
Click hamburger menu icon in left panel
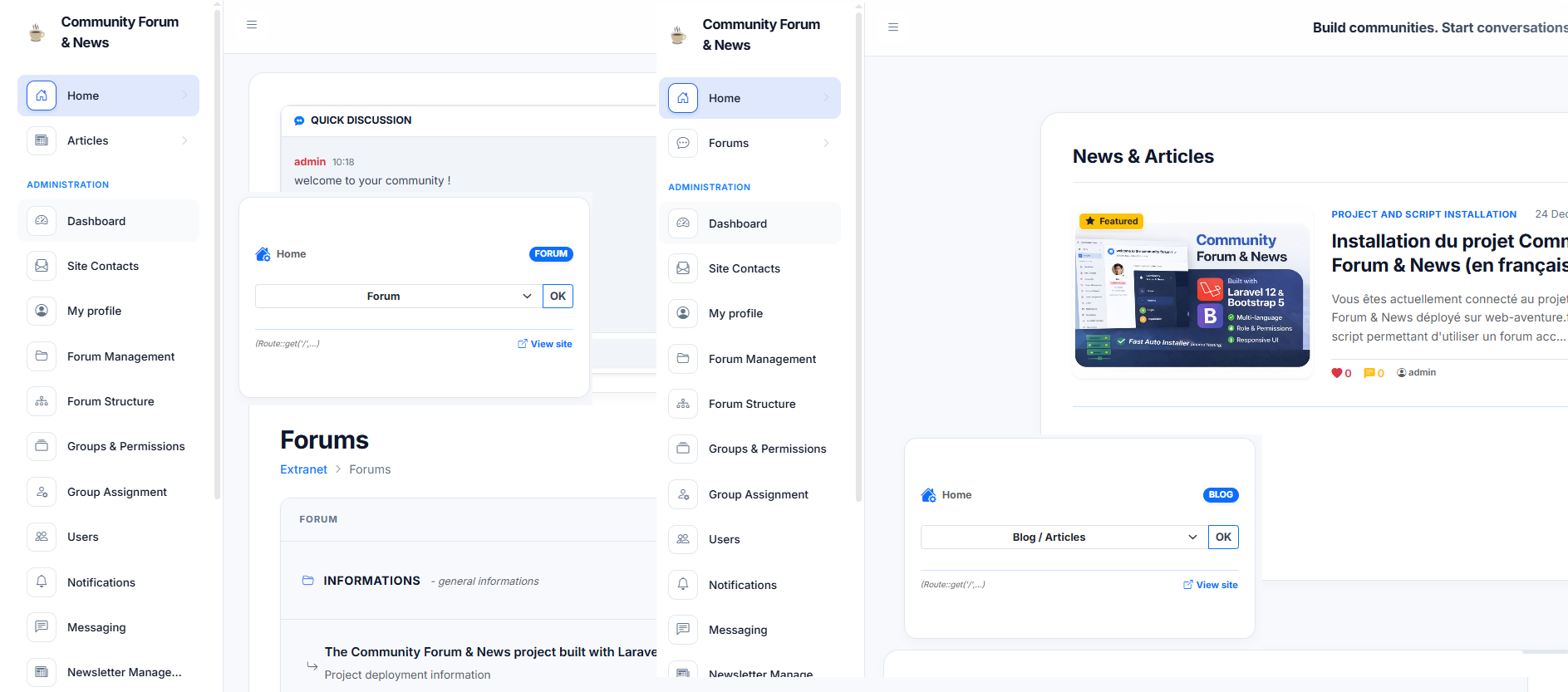252,25
